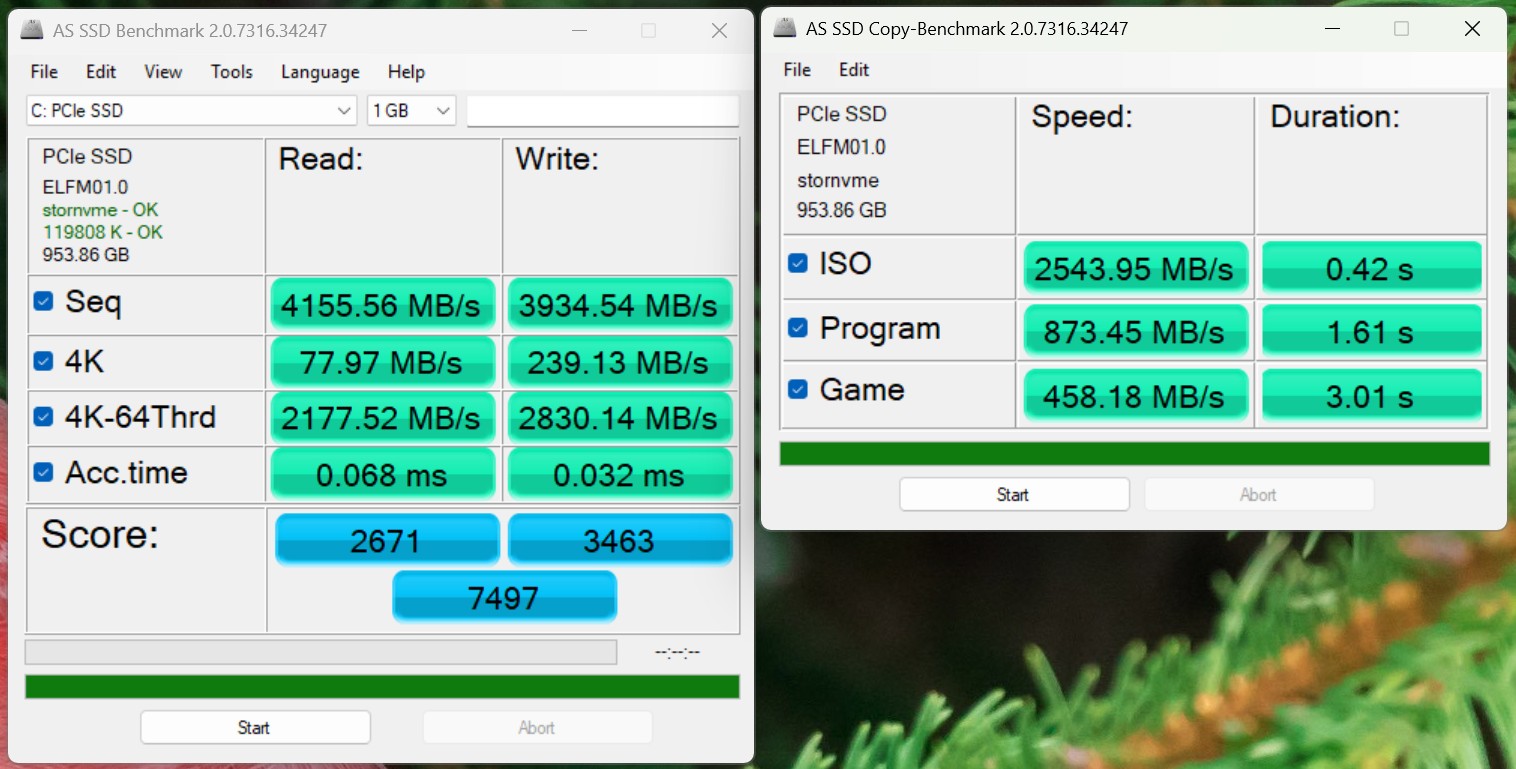Click the write access time 0.032 ms
1516x769 pixels.
point(620,473)
